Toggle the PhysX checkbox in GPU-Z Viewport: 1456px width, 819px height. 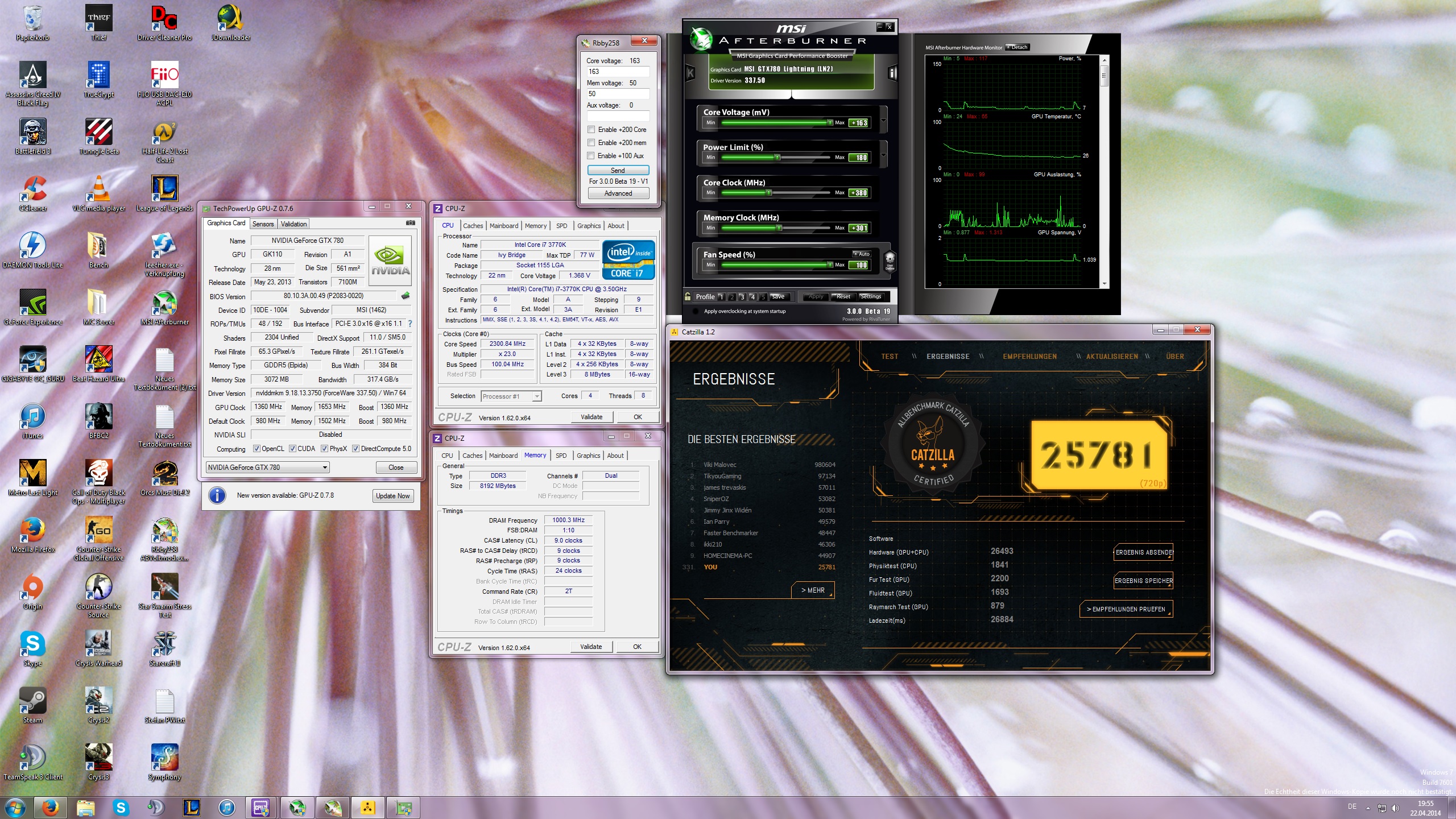tap(324, 449)
